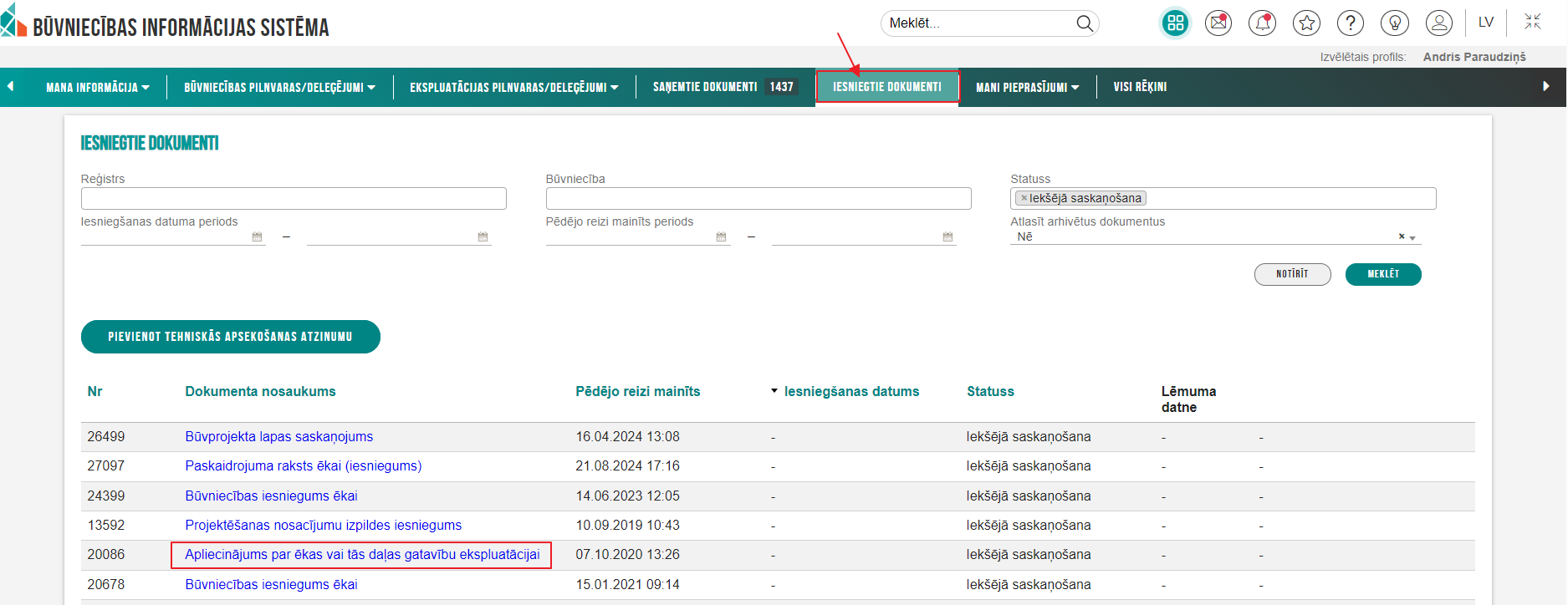
Task: Click the Reģistrs input field
Action: (x=294, y=198)
